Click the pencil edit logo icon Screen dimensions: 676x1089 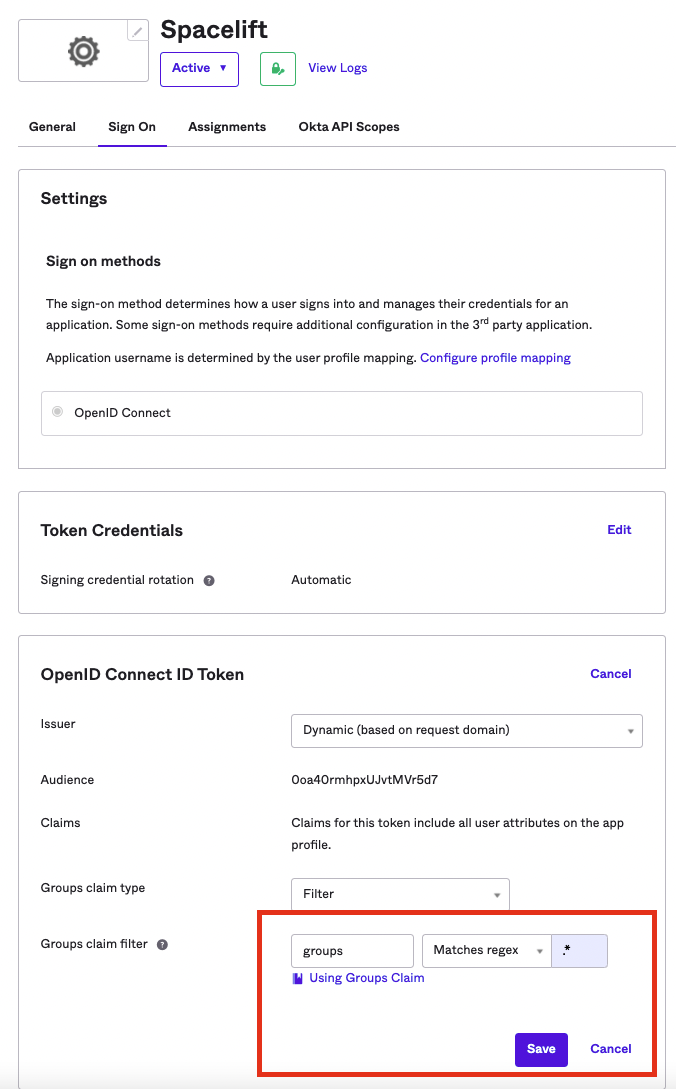pyautogui.click(x=137, y=32)
